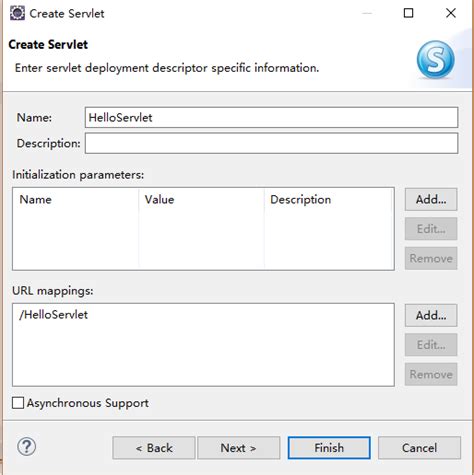Maximize the Create Servlet dialog
Viewport: 474px width, 475px height.
tap(408, 13)
